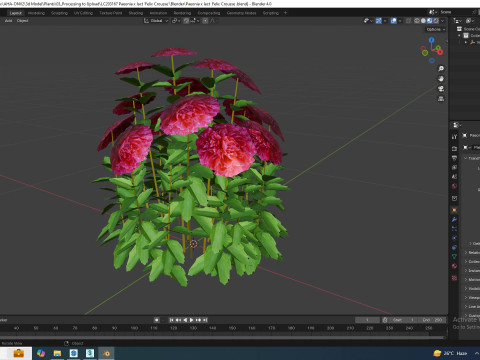Open the Object menu in viewport header
Viewport: 480px width, 360px height.
(22, 21)
